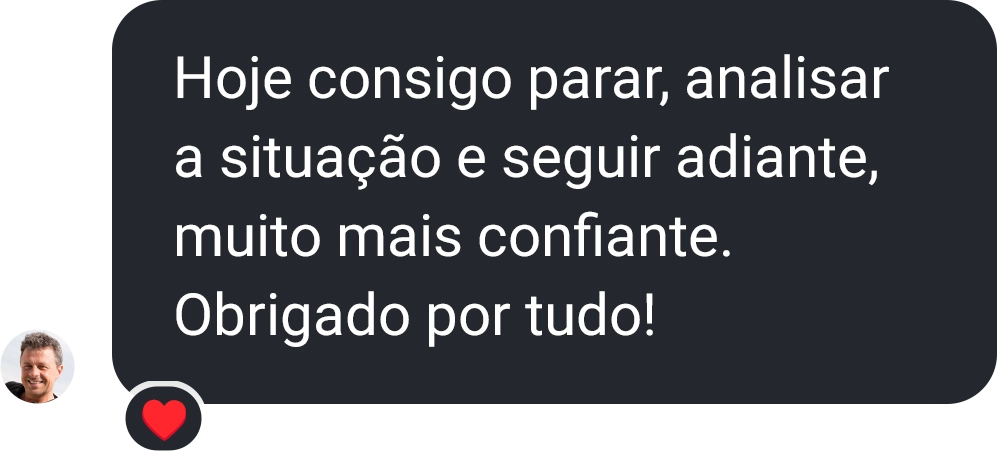Click the word "analisar" in the message
The width and height of the screenshot is (997, 451).
[787, 80]
